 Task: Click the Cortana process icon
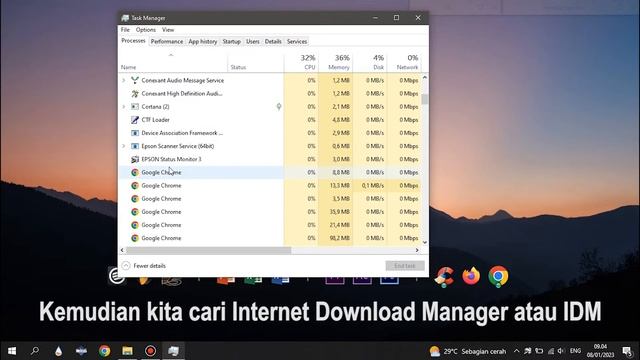[x=135, y=107]
